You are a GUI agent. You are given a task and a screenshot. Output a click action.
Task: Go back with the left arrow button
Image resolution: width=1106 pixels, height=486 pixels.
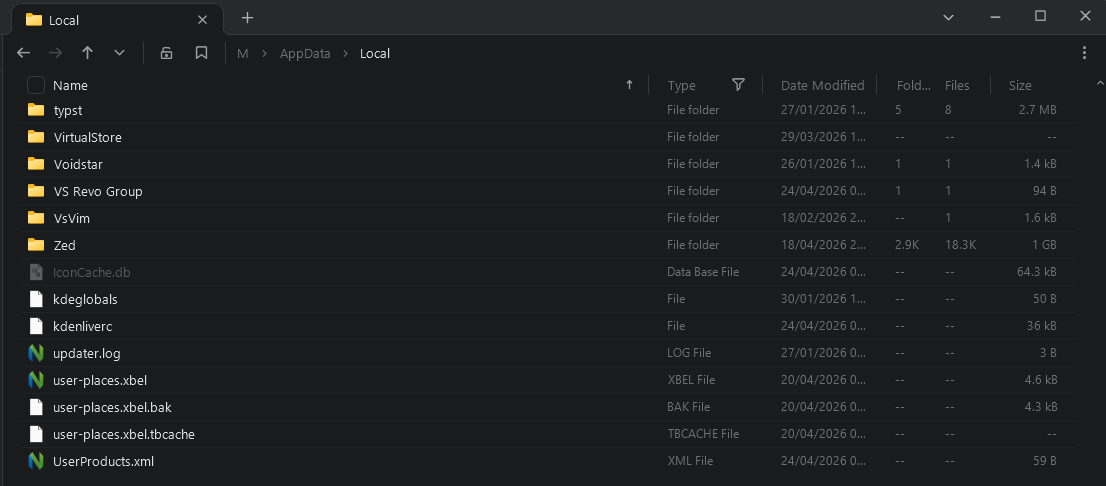coord(23,53)
